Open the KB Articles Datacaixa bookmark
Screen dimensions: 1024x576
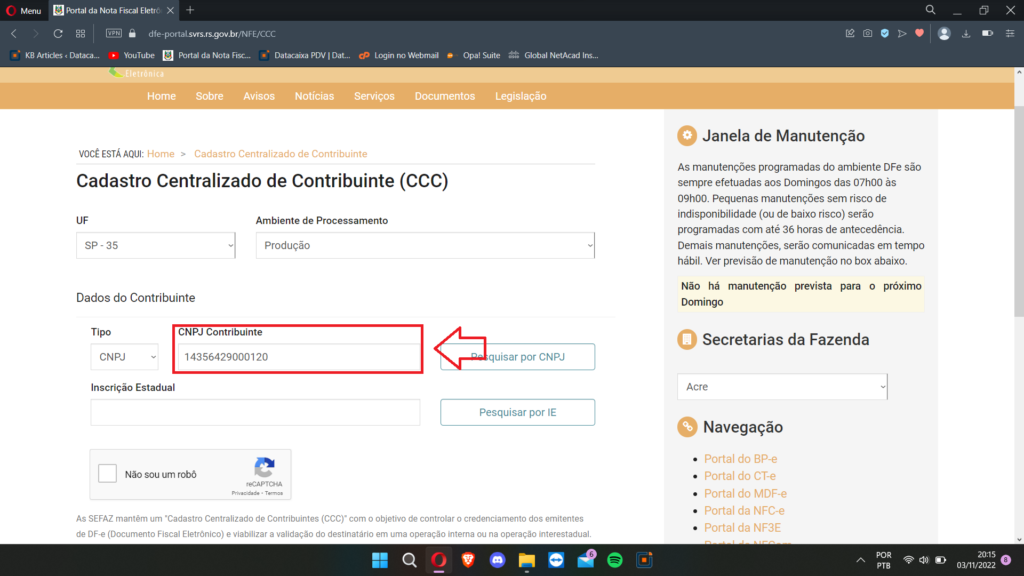click(x=55, y=56)
